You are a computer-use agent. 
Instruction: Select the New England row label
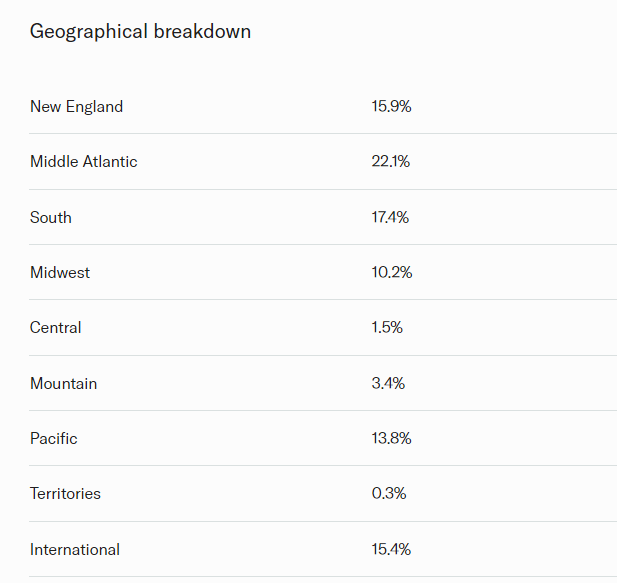(76, 107)
